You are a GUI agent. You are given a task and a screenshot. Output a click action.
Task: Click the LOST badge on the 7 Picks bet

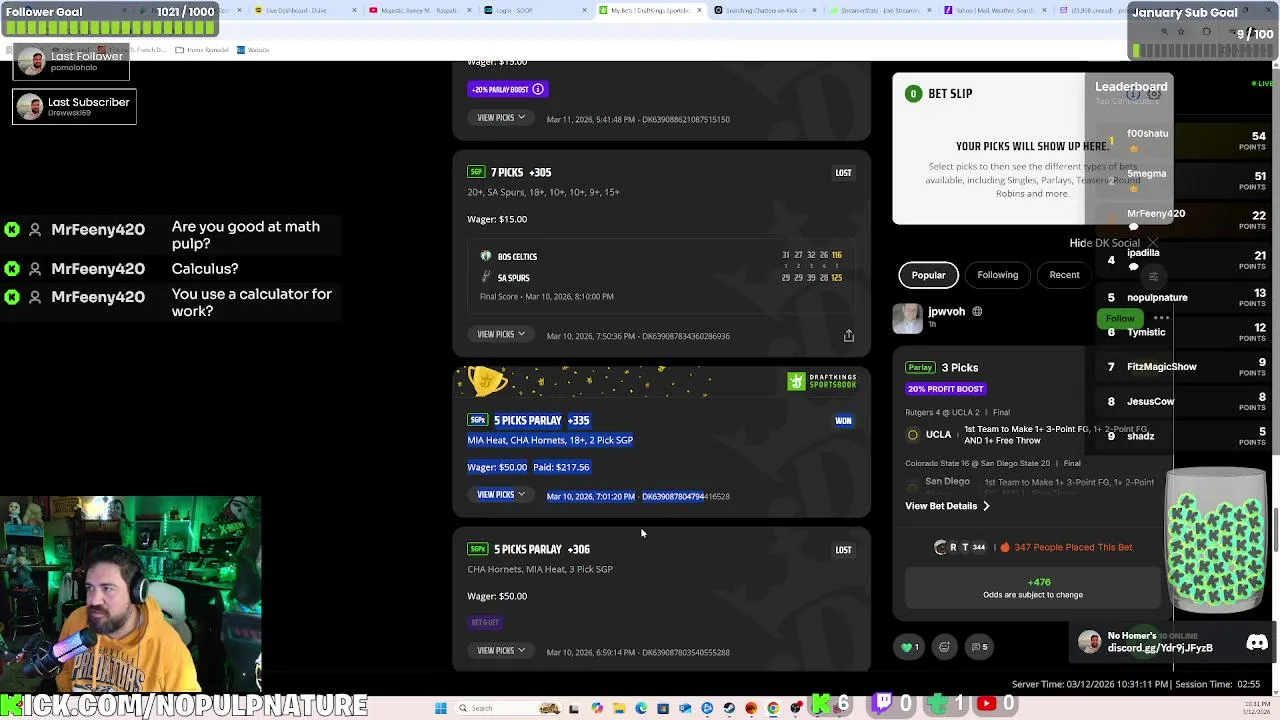click(843, 173)
